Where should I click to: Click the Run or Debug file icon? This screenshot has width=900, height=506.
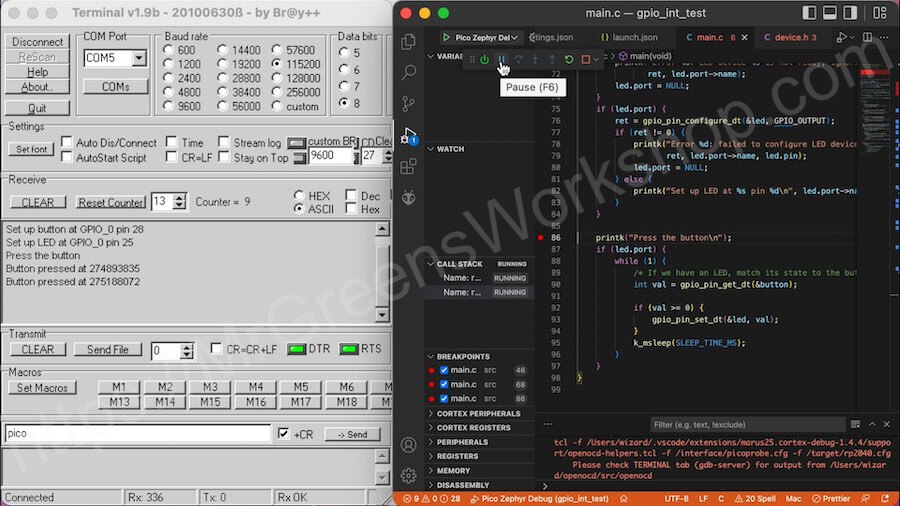[x=841, y=37]
